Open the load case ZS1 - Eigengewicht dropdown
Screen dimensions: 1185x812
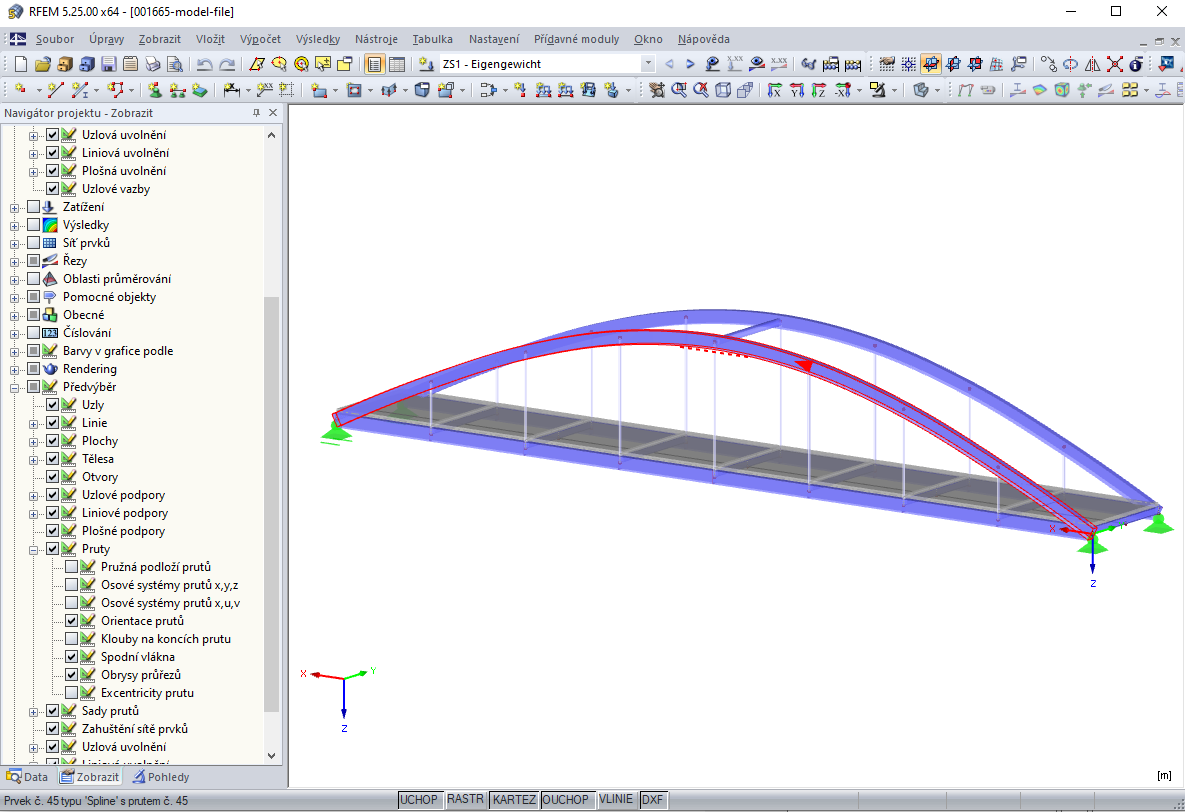(x=648, y=64)
